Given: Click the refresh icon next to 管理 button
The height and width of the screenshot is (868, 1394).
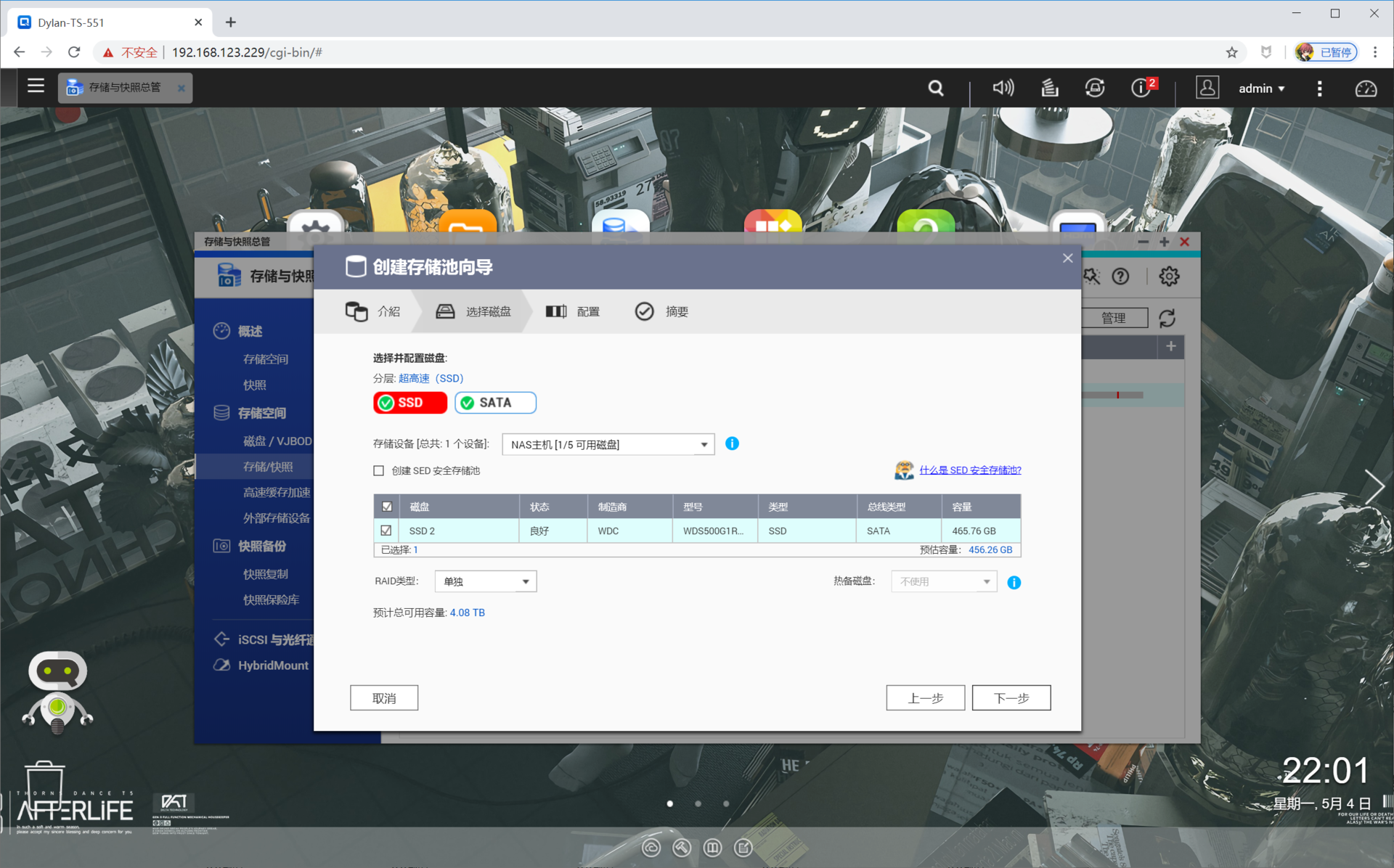Looking at the screenshot, I should 1167,318.
